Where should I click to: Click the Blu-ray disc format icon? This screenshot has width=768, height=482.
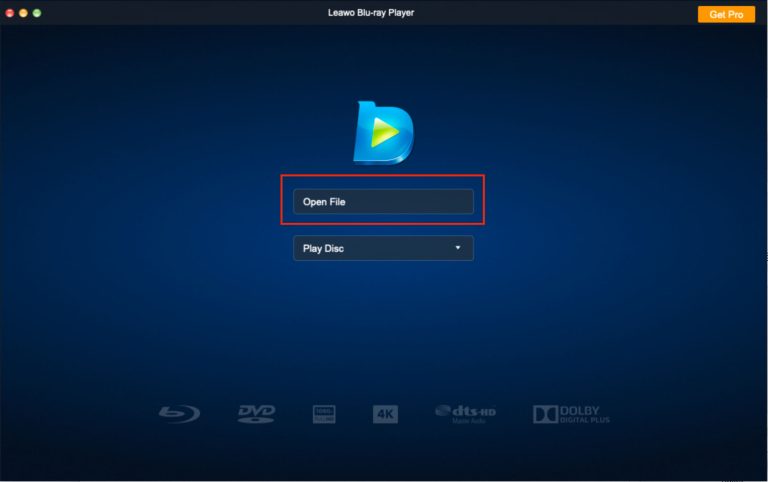click(179, 414)
